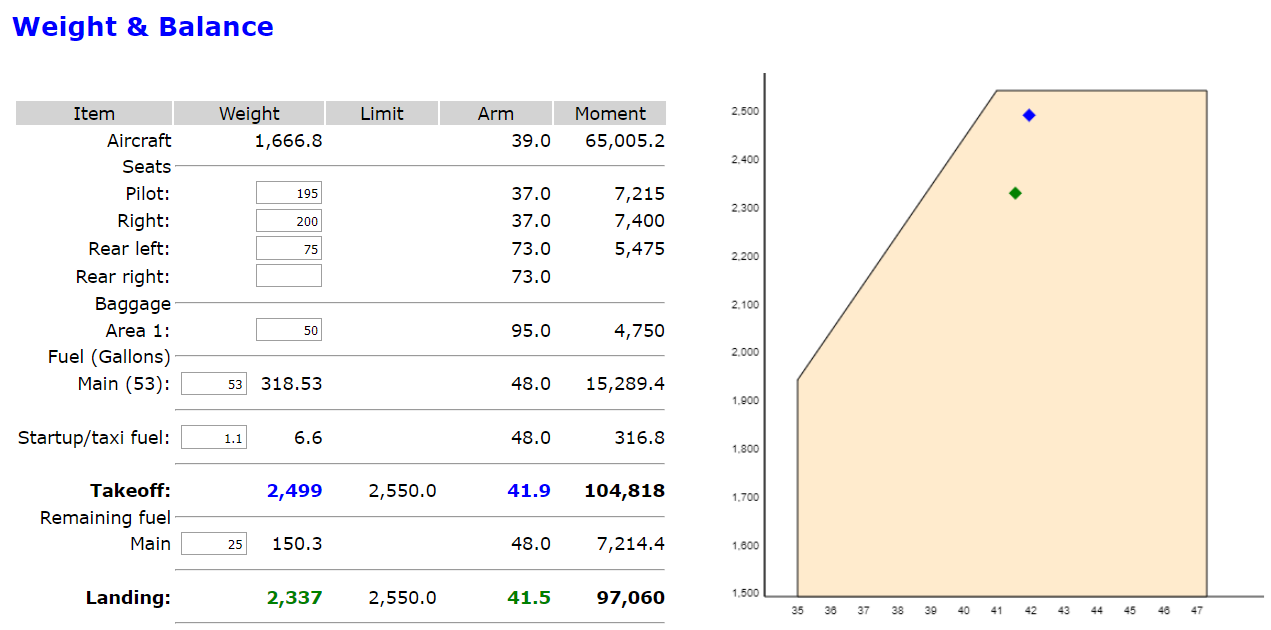Screen dimensions: 1271x630
Task: Click the Pilot seat weight input field
Action: pyautogui.click(x=288, y=194)
